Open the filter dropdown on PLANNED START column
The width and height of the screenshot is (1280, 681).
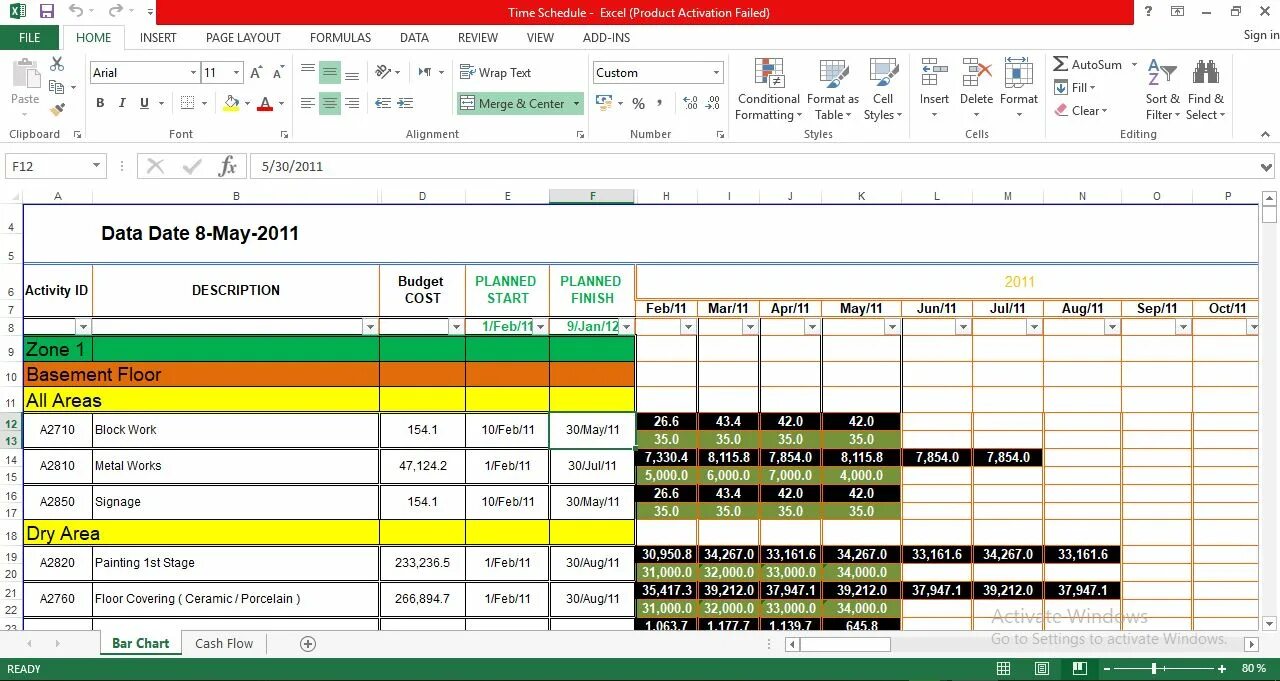click(541, 326)
